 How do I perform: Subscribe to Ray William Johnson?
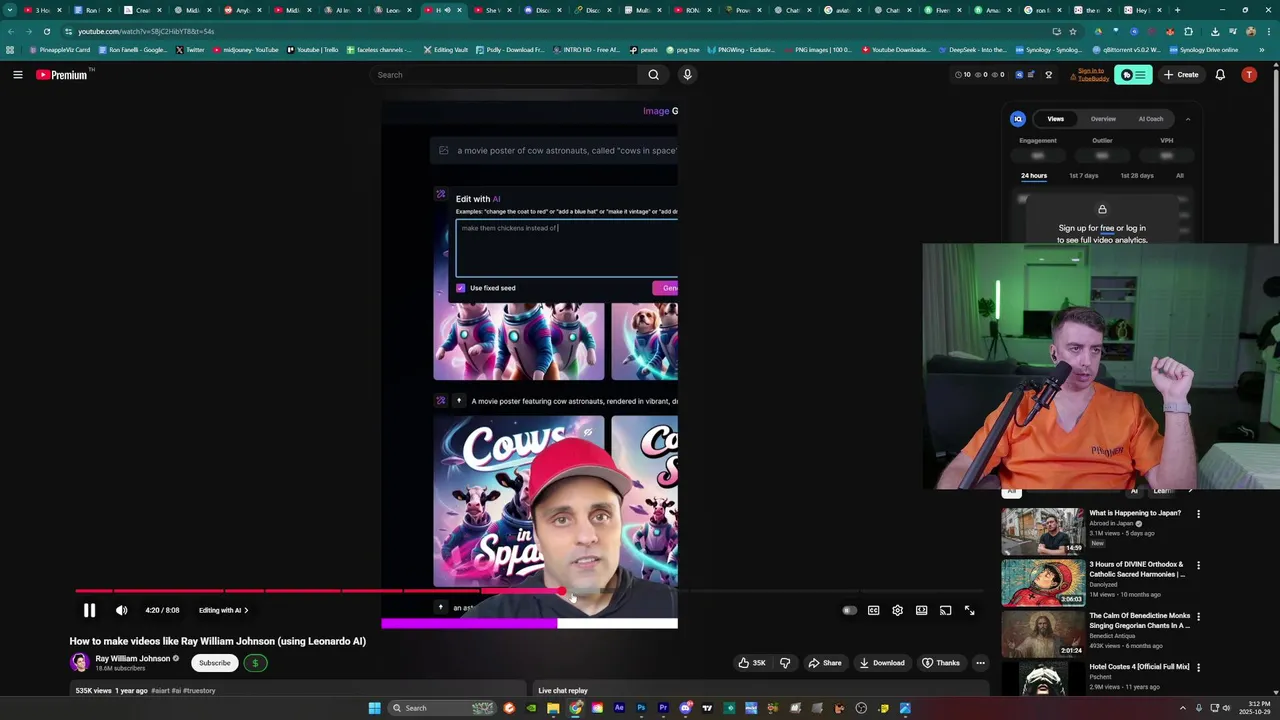(214, 662)
